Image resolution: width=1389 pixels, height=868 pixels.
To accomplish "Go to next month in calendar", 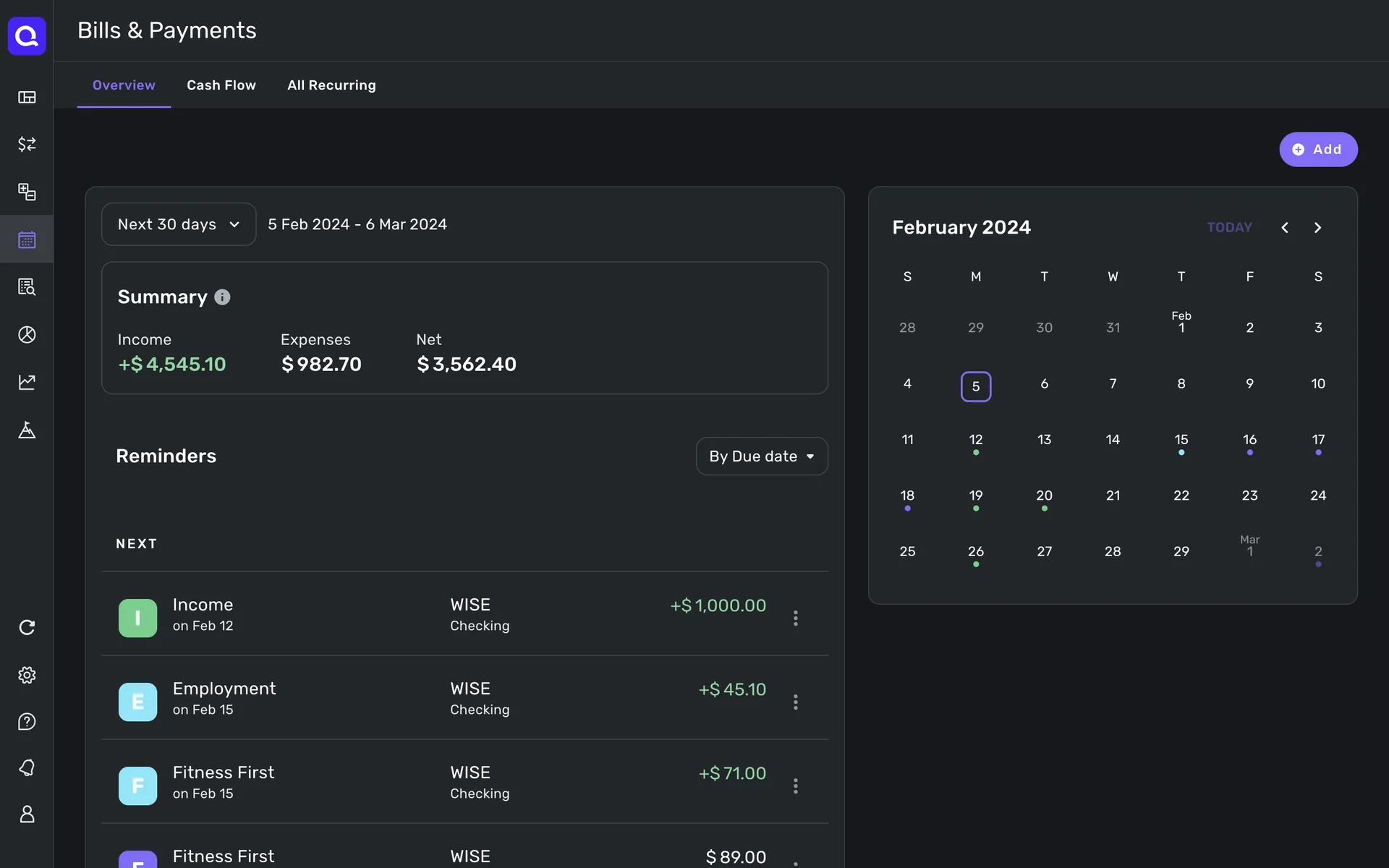I will [x=1317, y=228].
